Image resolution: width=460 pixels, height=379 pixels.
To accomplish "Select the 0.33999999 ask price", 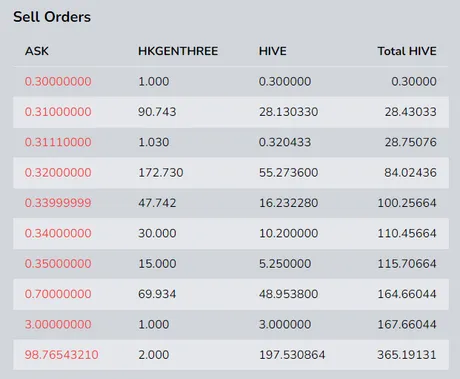I will coord(58,203).
